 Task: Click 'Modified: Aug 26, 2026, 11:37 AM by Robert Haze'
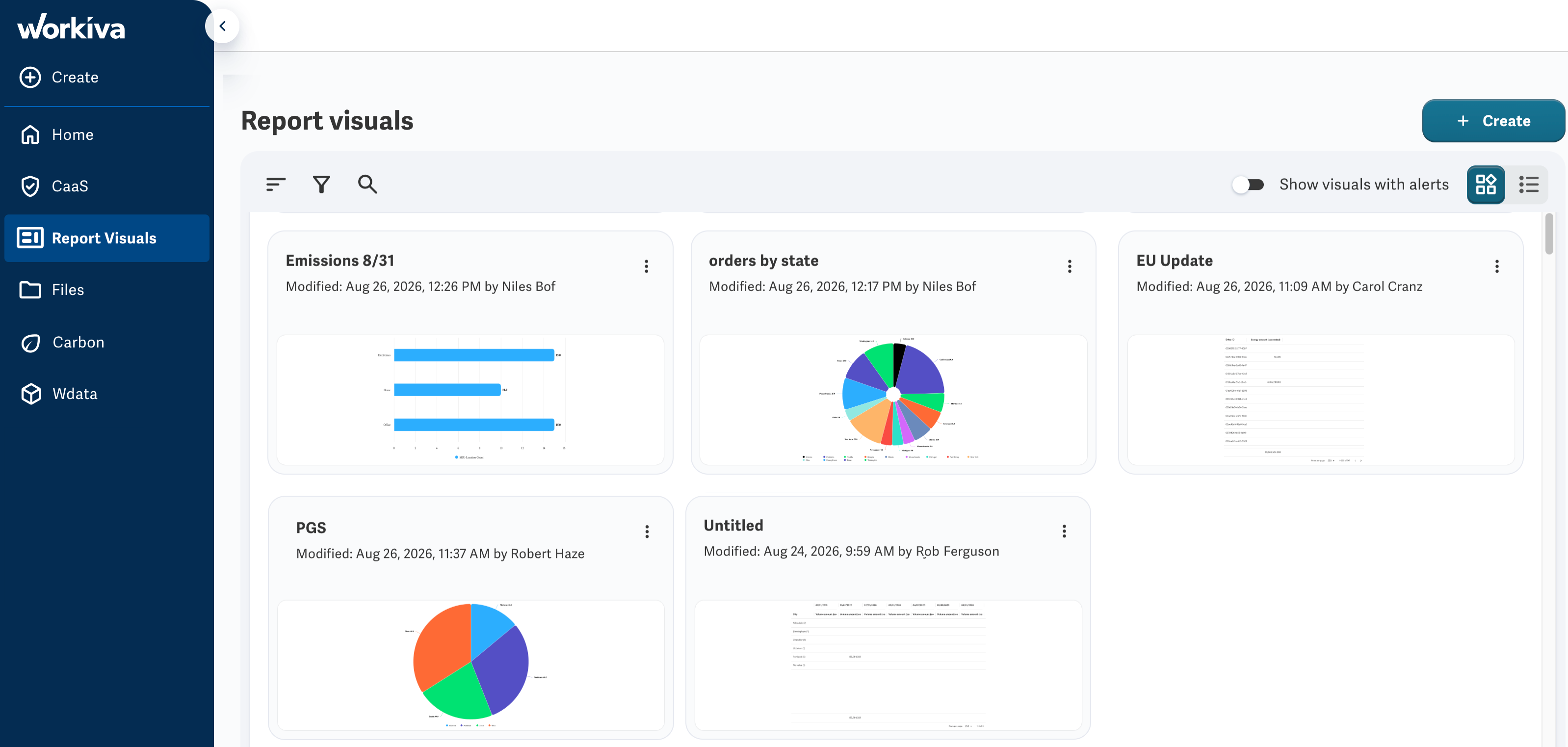440,554
